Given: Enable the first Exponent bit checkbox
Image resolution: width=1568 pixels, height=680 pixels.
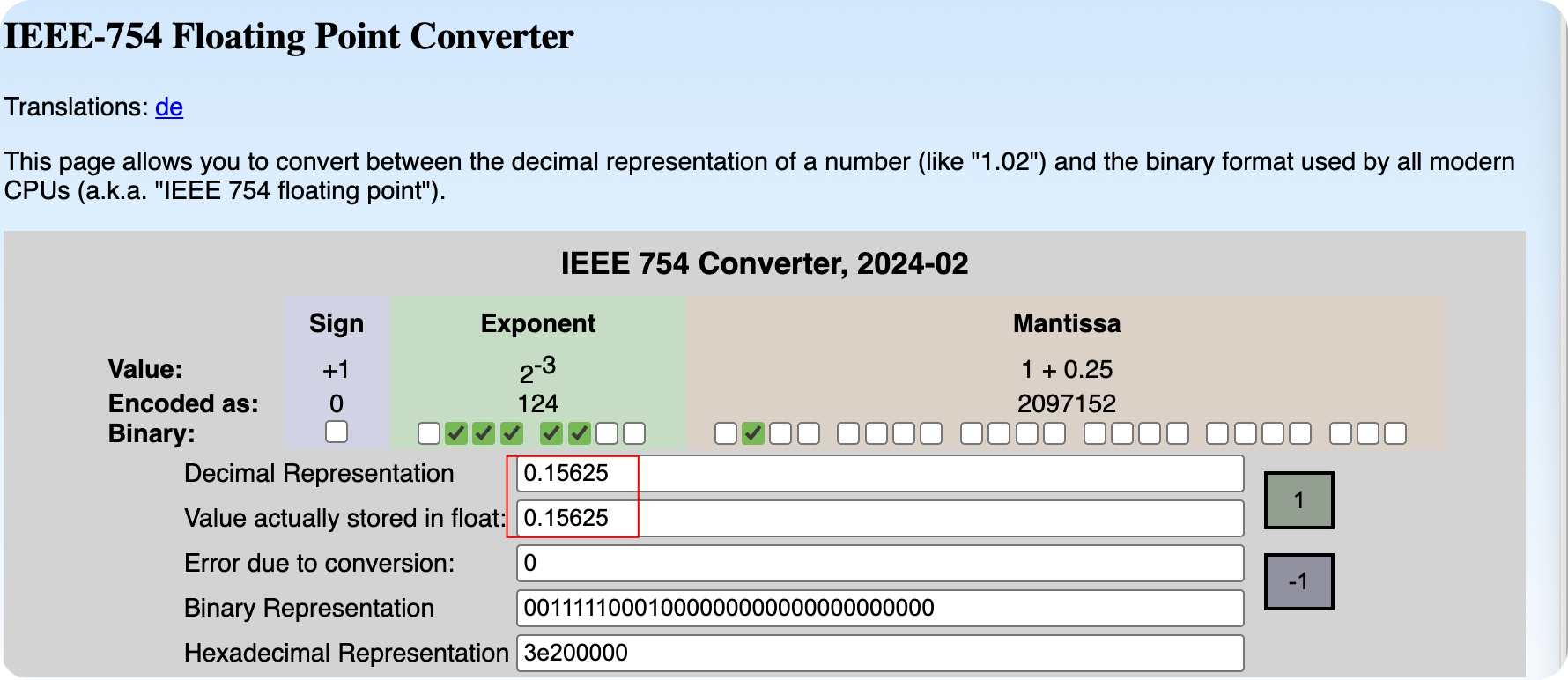Looking at the screenshot, I should point(429,433).
